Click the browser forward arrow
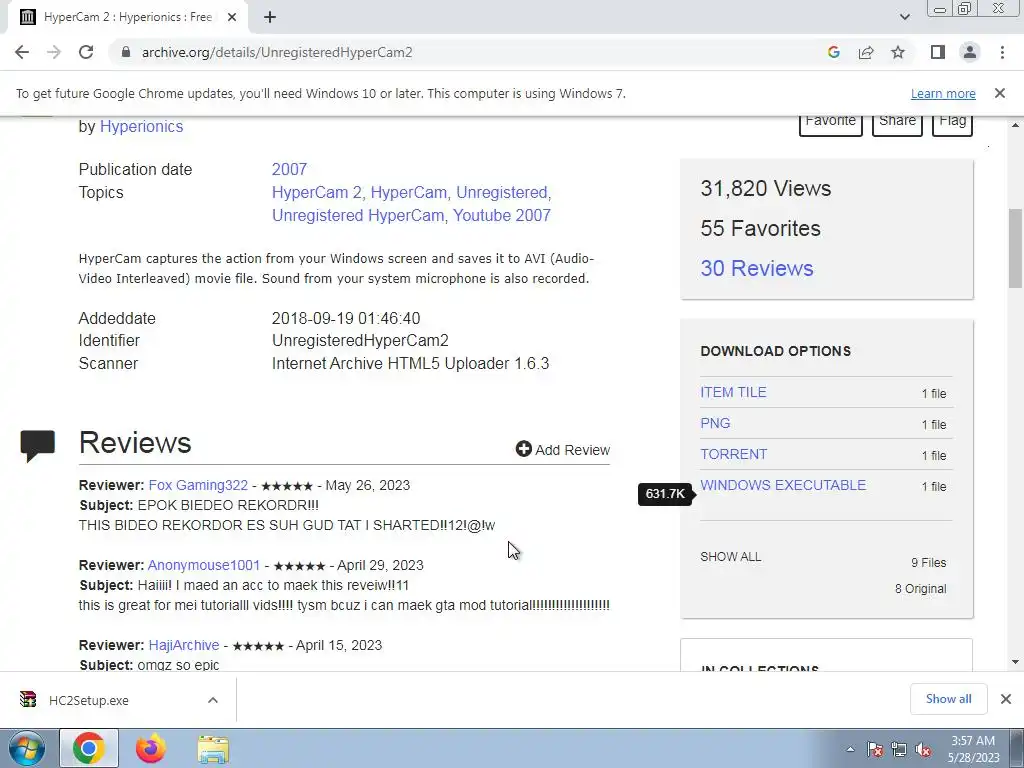This screenshot has width=1024, height=768. pos(54,52)
